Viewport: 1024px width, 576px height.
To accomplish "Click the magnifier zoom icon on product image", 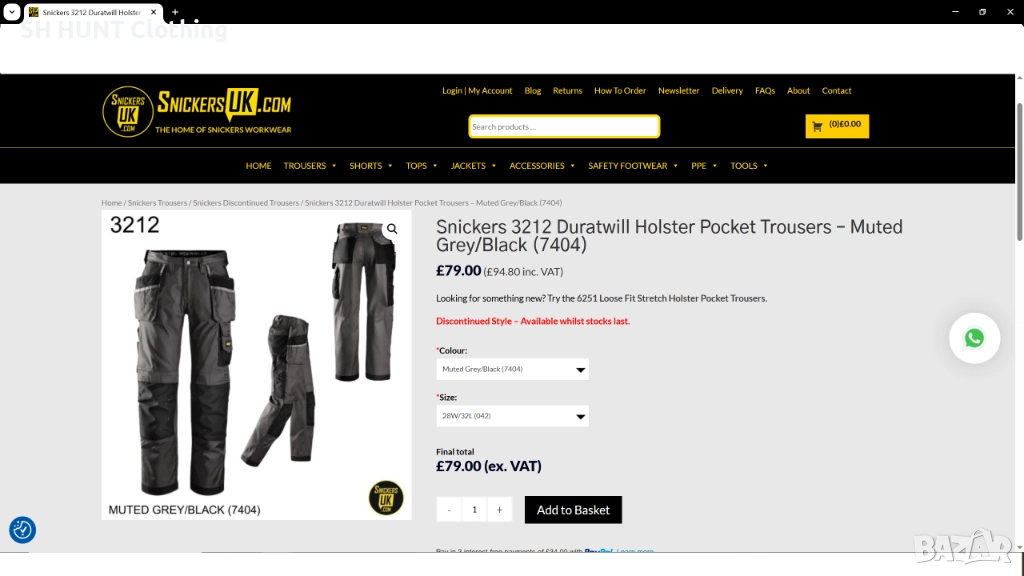I will (392, 229).
